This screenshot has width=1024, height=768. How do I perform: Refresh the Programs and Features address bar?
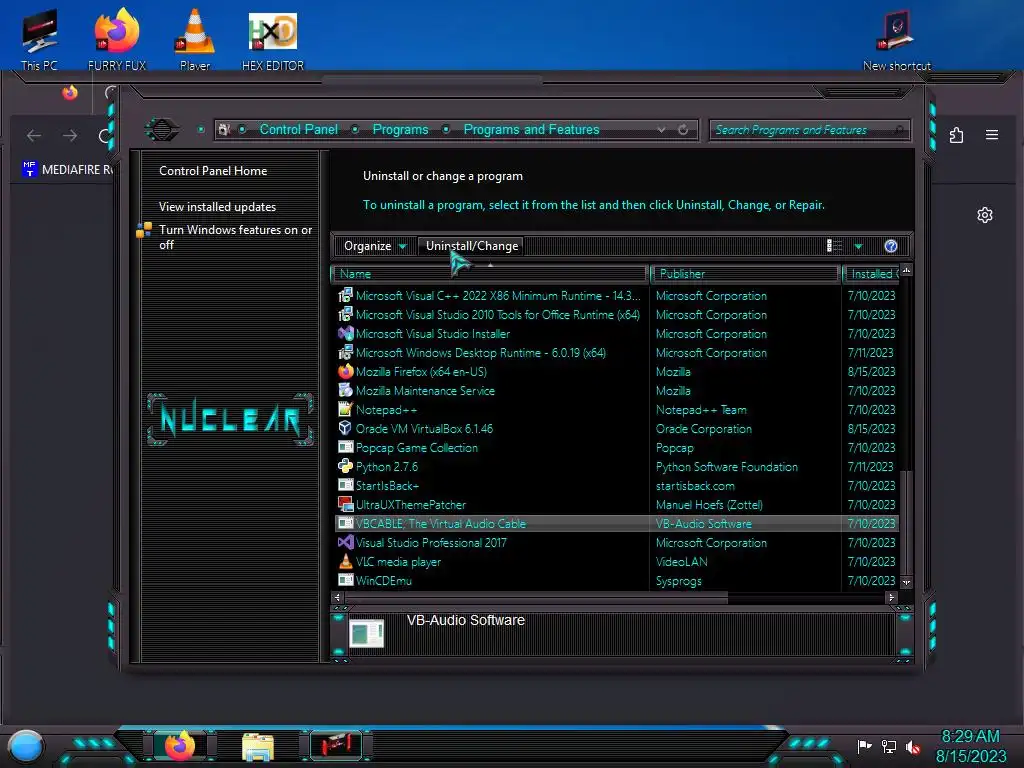[x=683, y=129]
